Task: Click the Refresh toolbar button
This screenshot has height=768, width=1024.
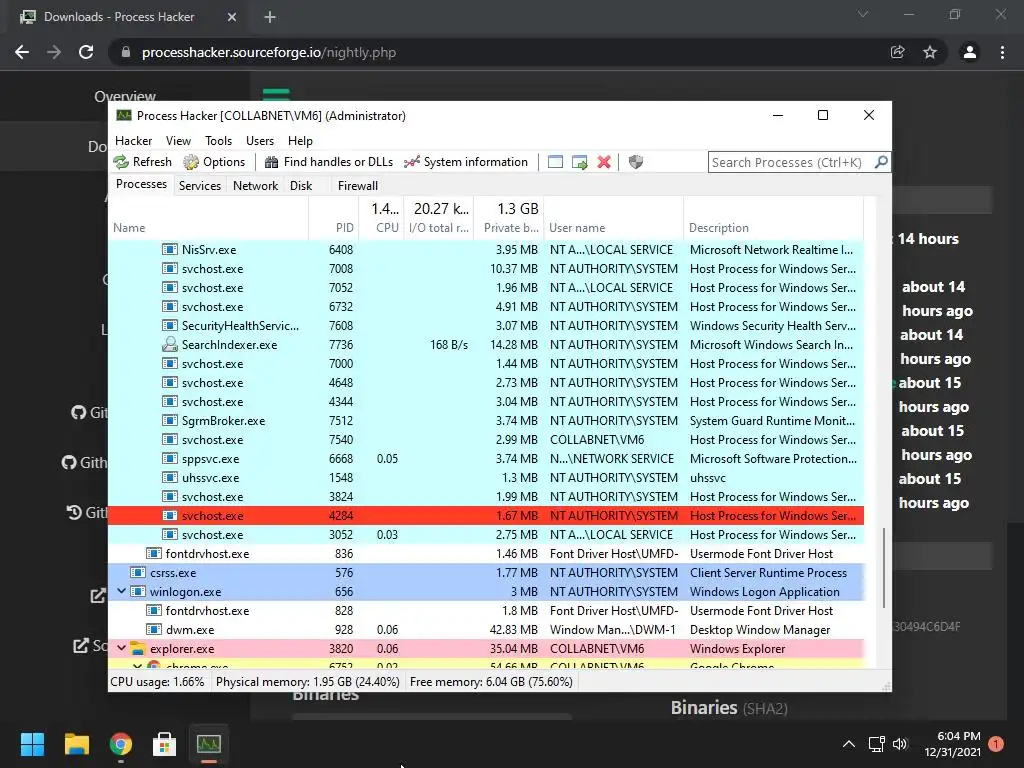Action: coord(142,162)
